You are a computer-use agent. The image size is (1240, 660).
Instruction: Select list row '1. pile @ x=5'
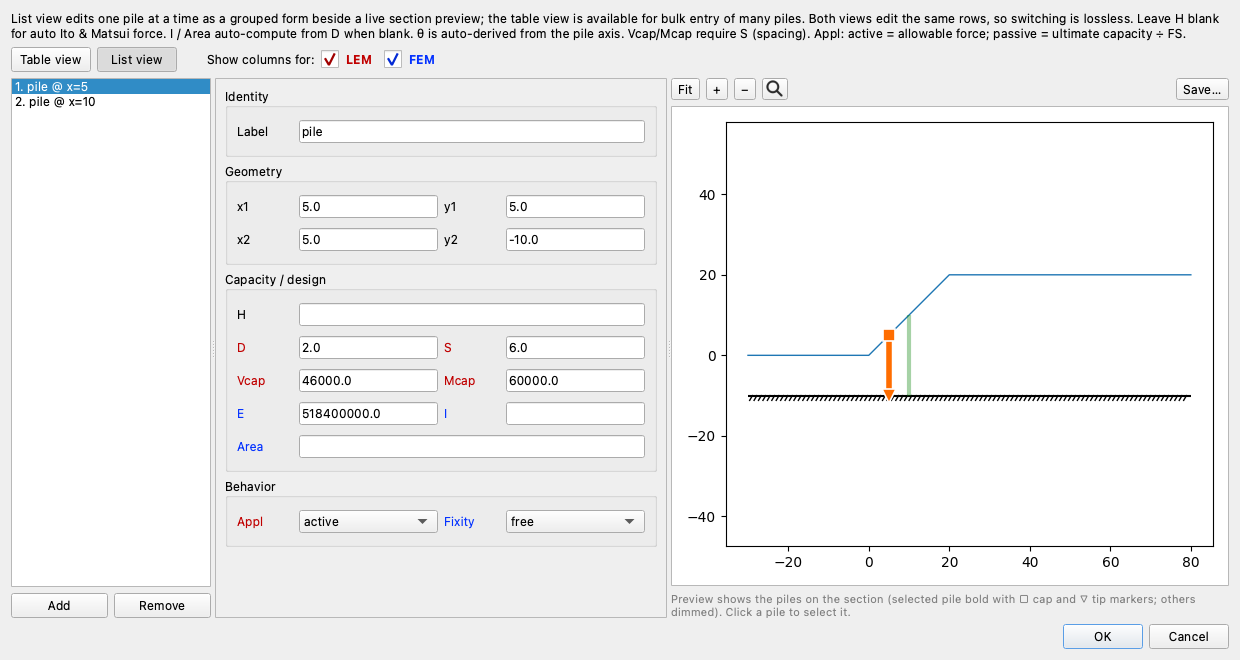point(111,87)
